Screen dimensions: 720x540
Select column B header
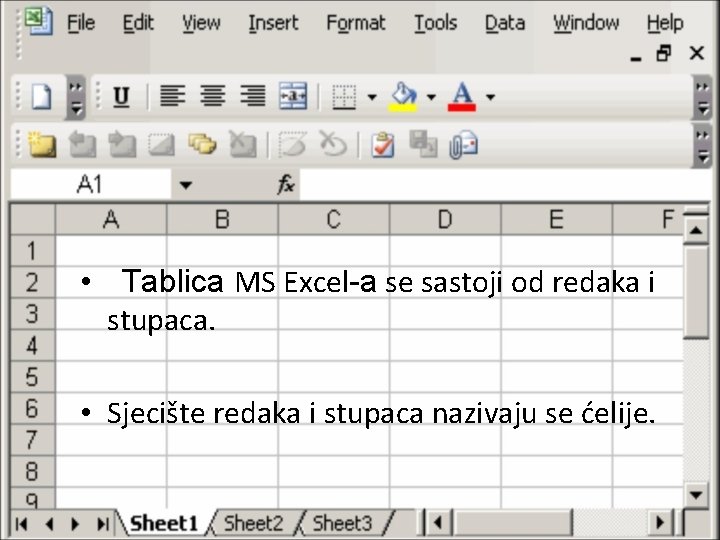[222, 219]
